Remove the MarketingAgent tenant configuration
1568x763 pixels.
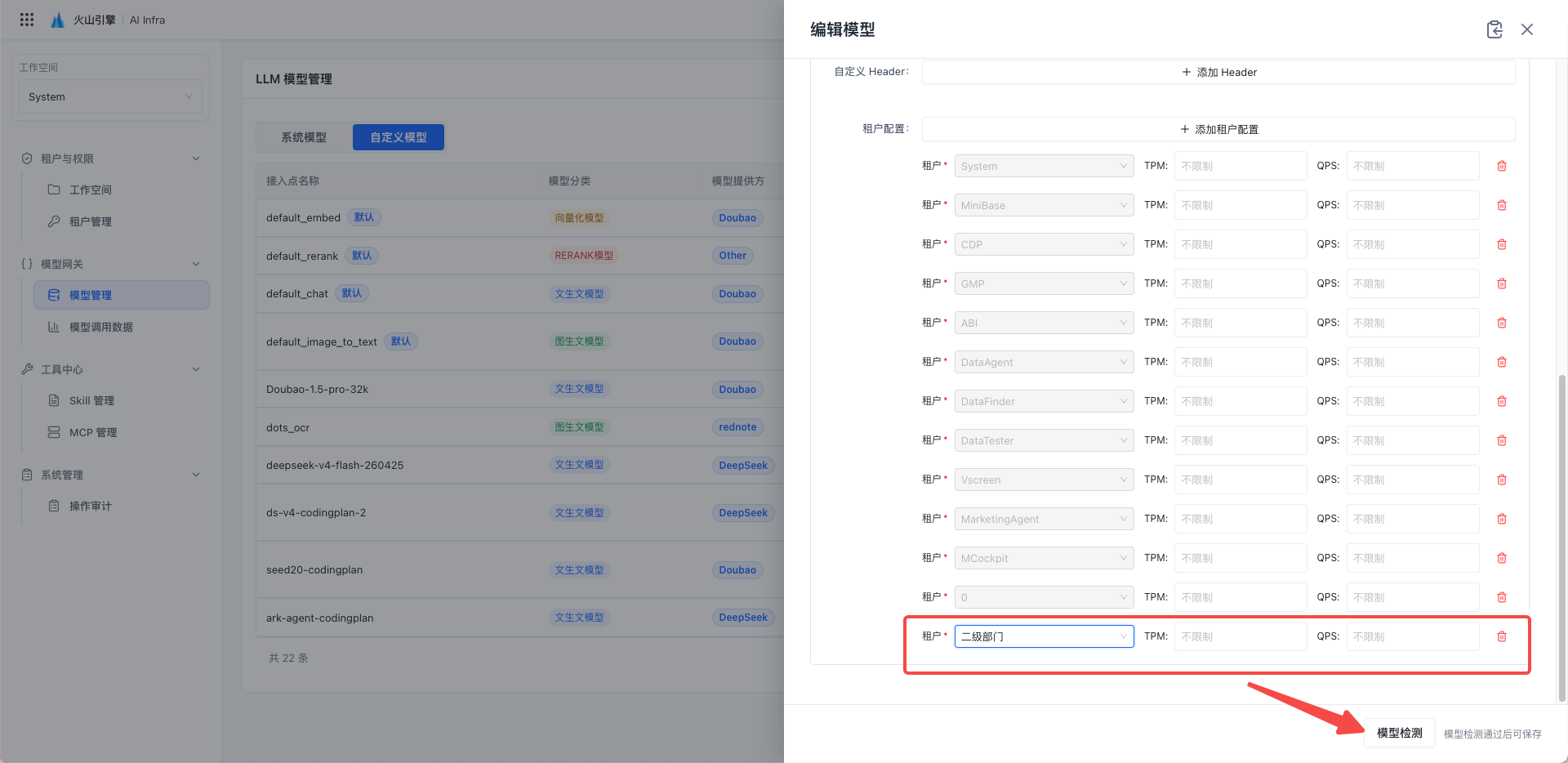1501,519
